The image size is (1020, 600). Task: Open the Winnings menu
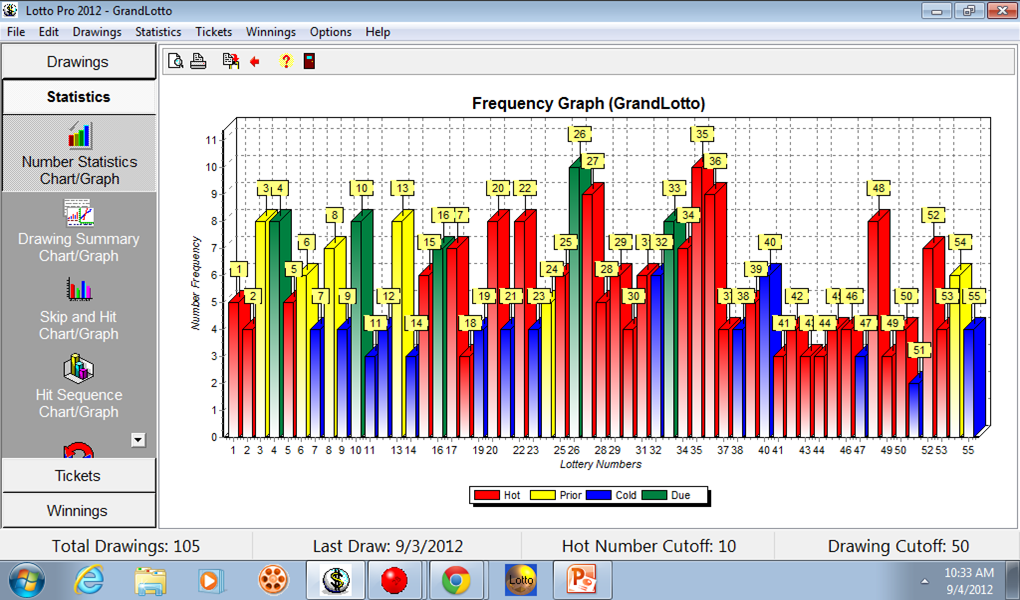[x=271, y=32]
